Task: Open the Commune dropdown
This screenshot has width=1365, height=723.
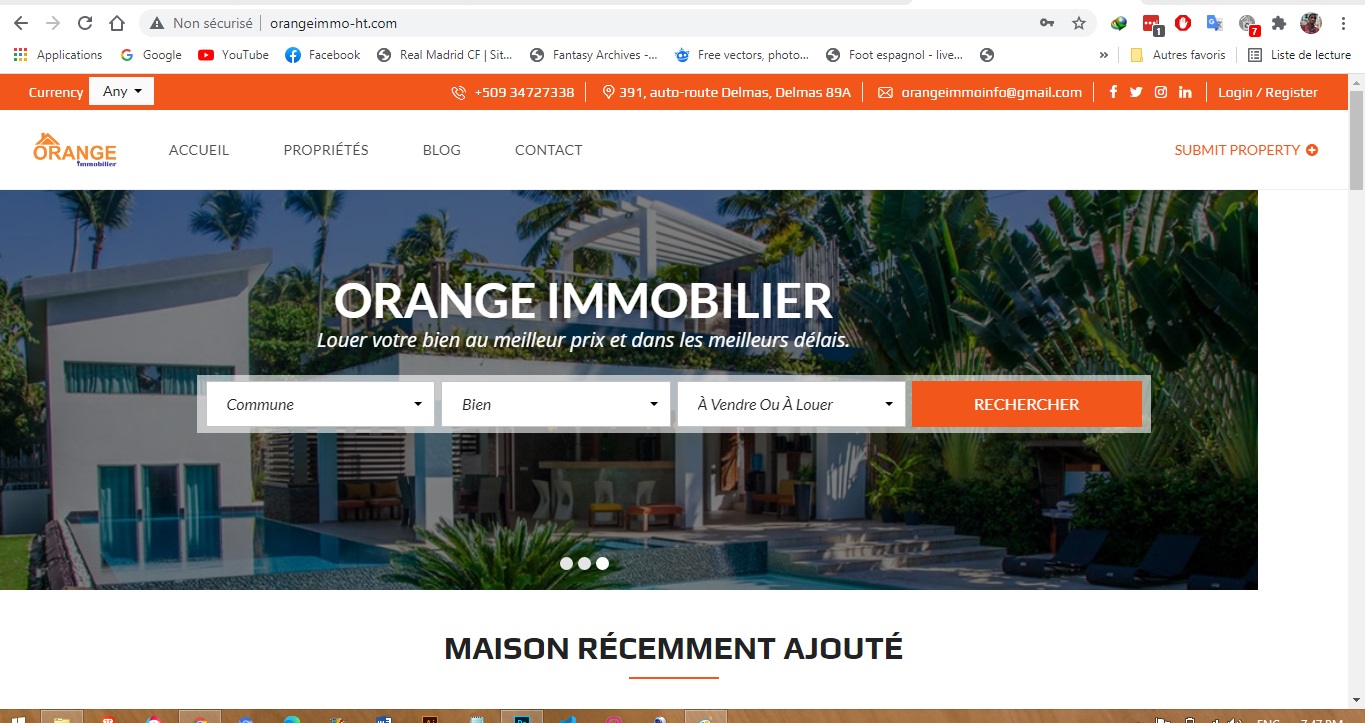Action: 320,404
